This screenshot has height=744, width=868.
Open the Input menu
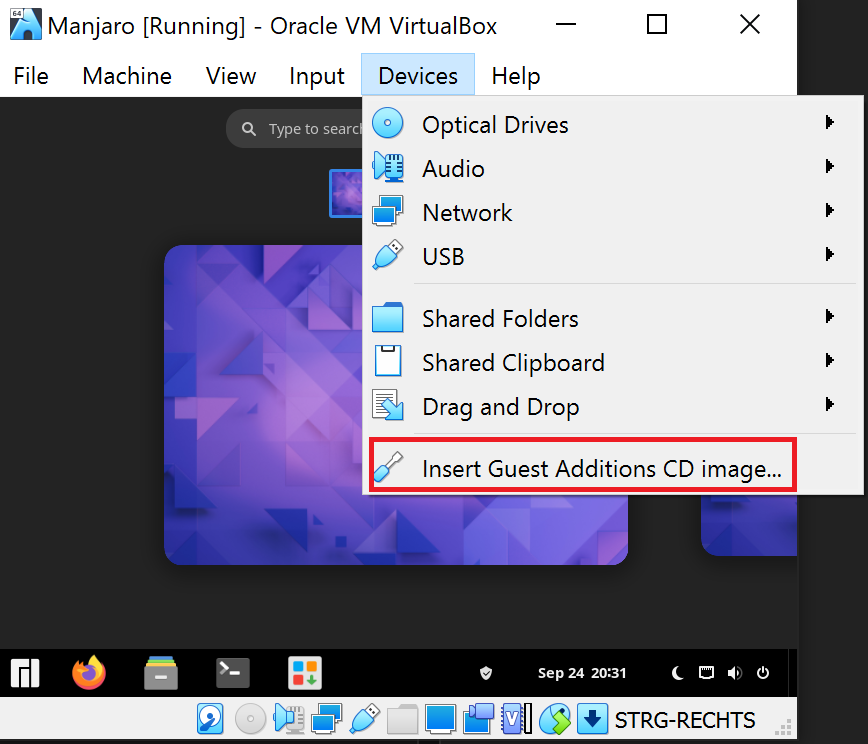pos(317,76)
